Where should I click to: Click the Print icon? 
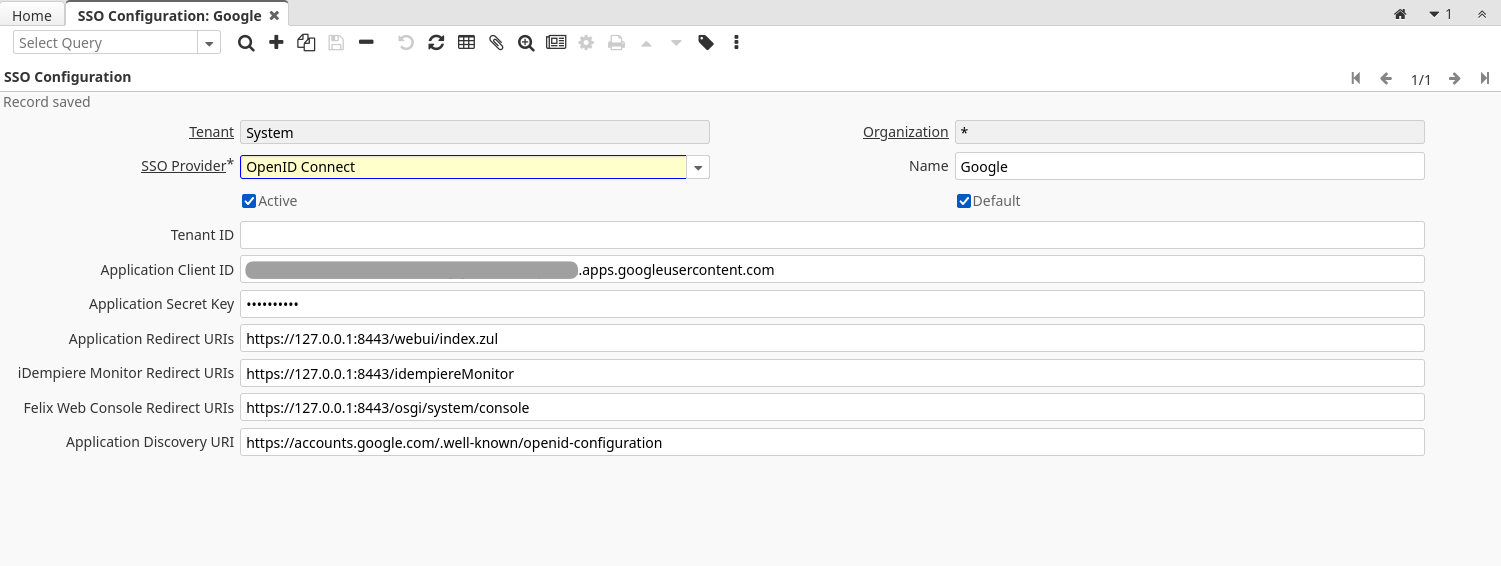click(x=616, y=43)
